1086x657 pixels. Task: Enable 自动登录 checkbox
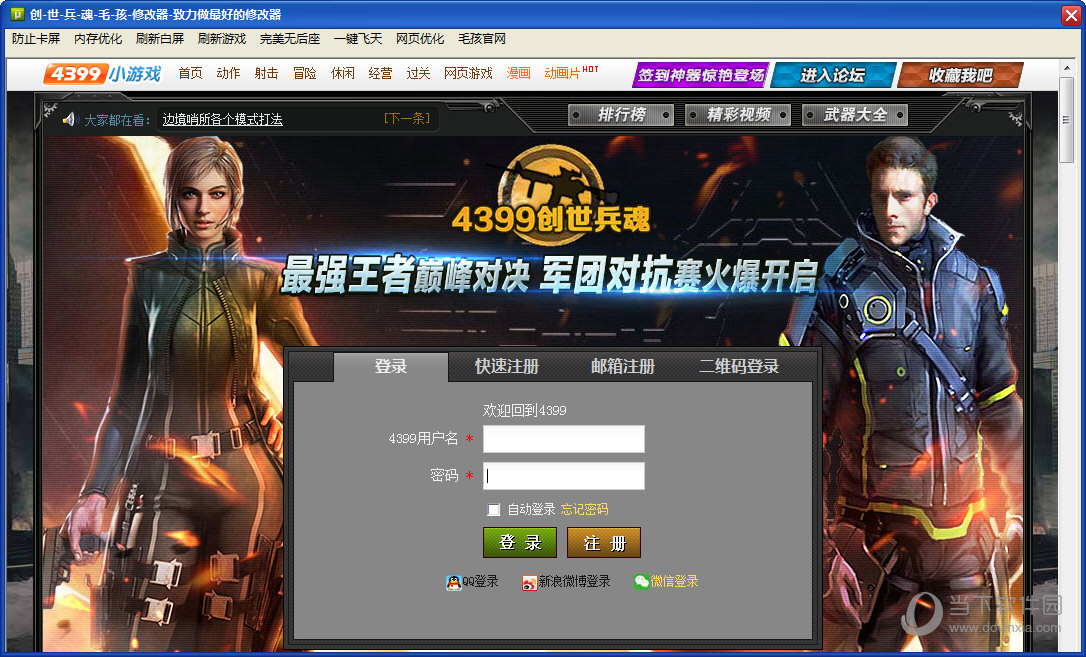(493, 510)
